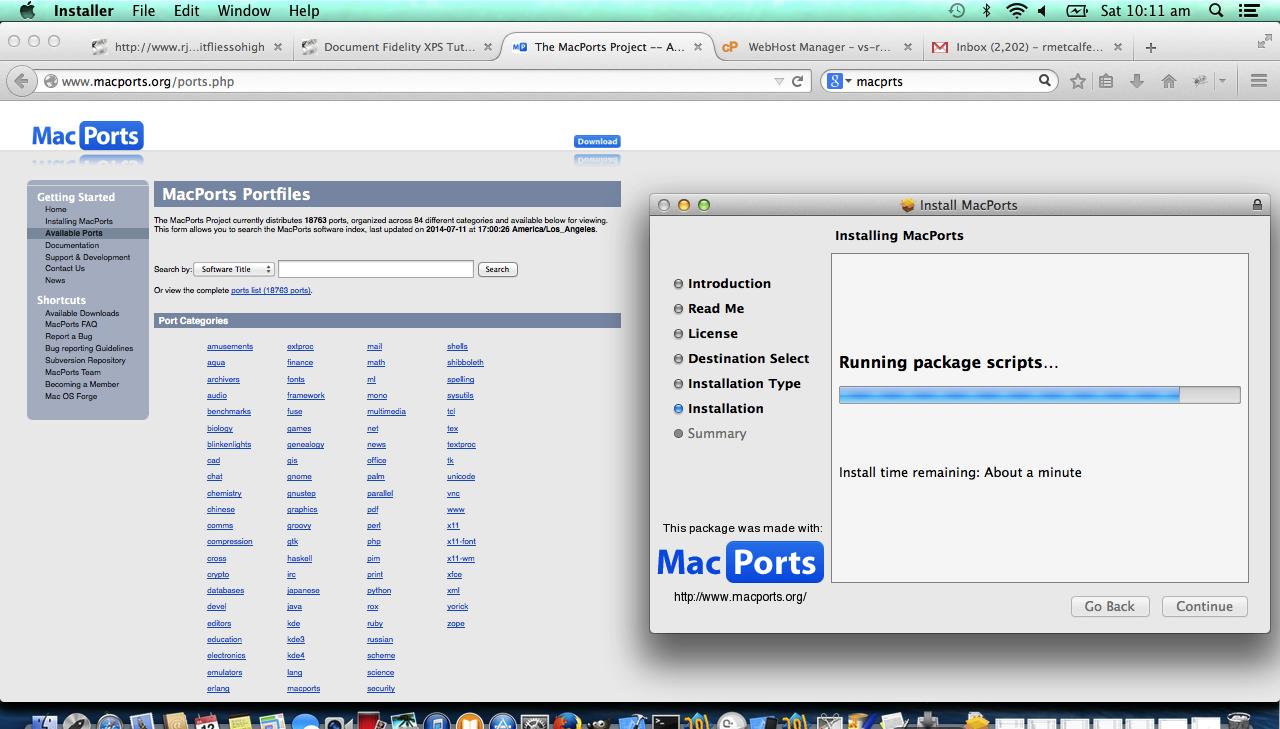Click the toolbar icon left of the small dropdown arrow
1280x729 pixels.
click(1199, 81)
